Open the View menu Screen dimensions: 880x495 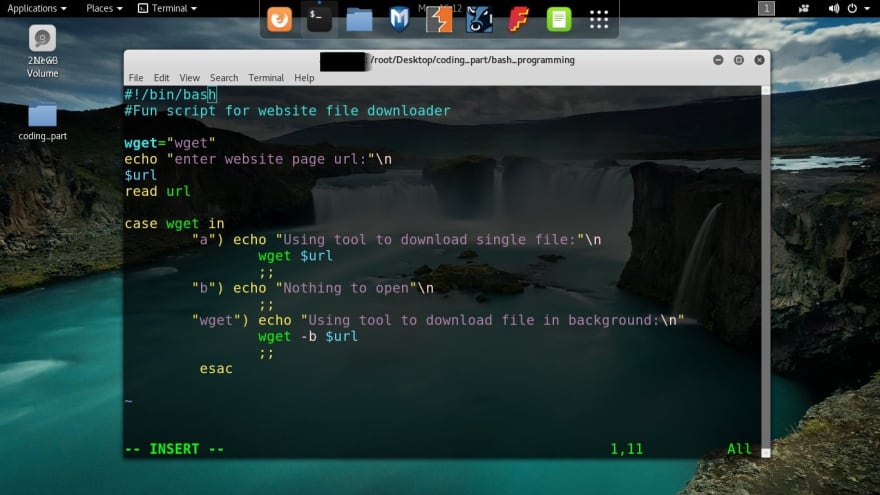pos(189,77)
